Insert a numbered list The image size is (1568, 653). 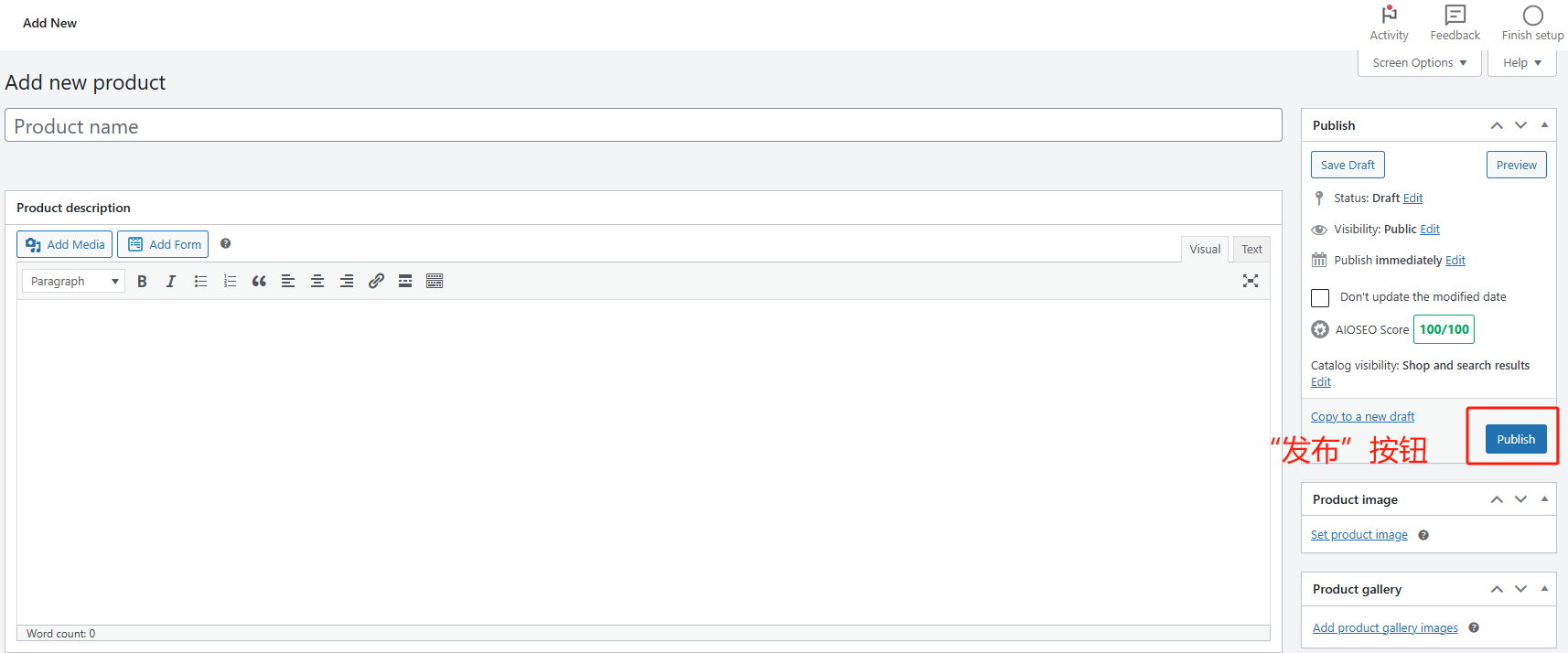(x=230, y=282)
